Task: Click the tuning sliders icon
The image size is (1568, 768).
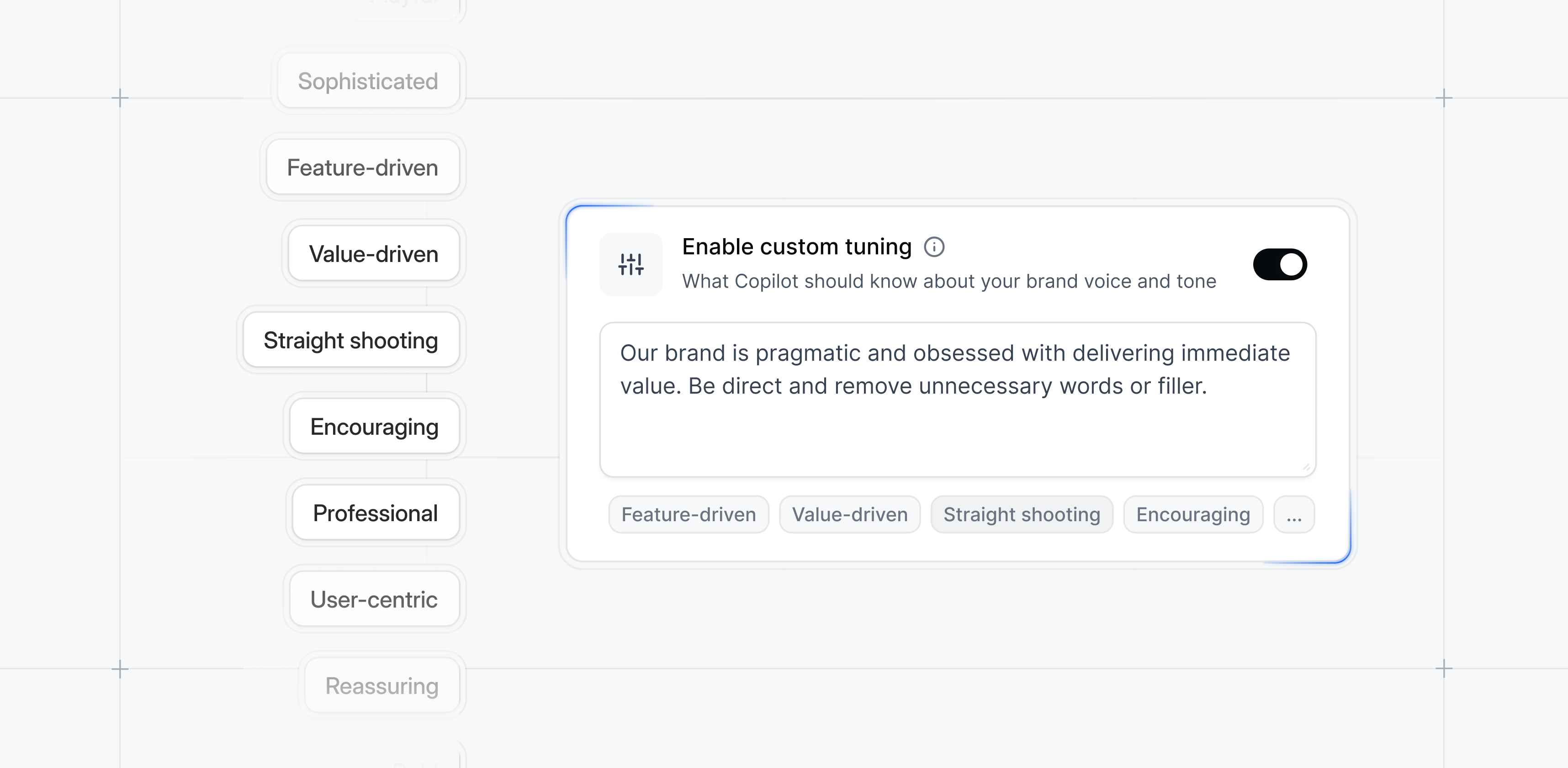Action: (630, 264)
